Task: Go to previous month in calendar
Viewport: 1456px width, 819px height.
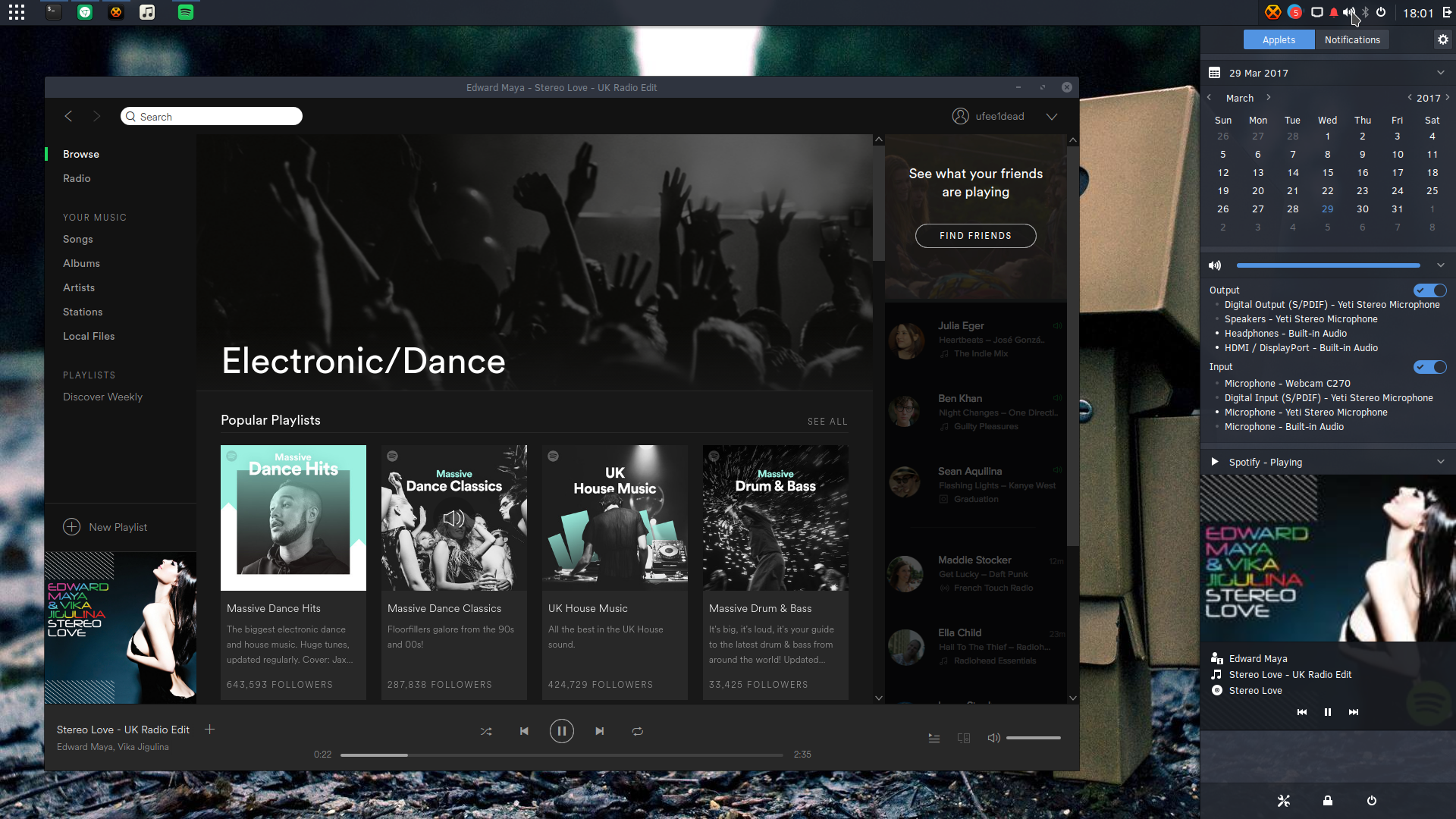Action: pos(1210,98)
